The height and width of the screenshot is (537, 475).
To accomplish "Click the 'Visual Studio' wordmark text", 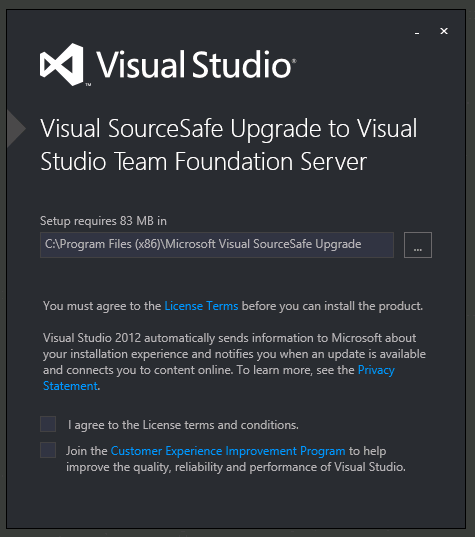I will 196,64.
